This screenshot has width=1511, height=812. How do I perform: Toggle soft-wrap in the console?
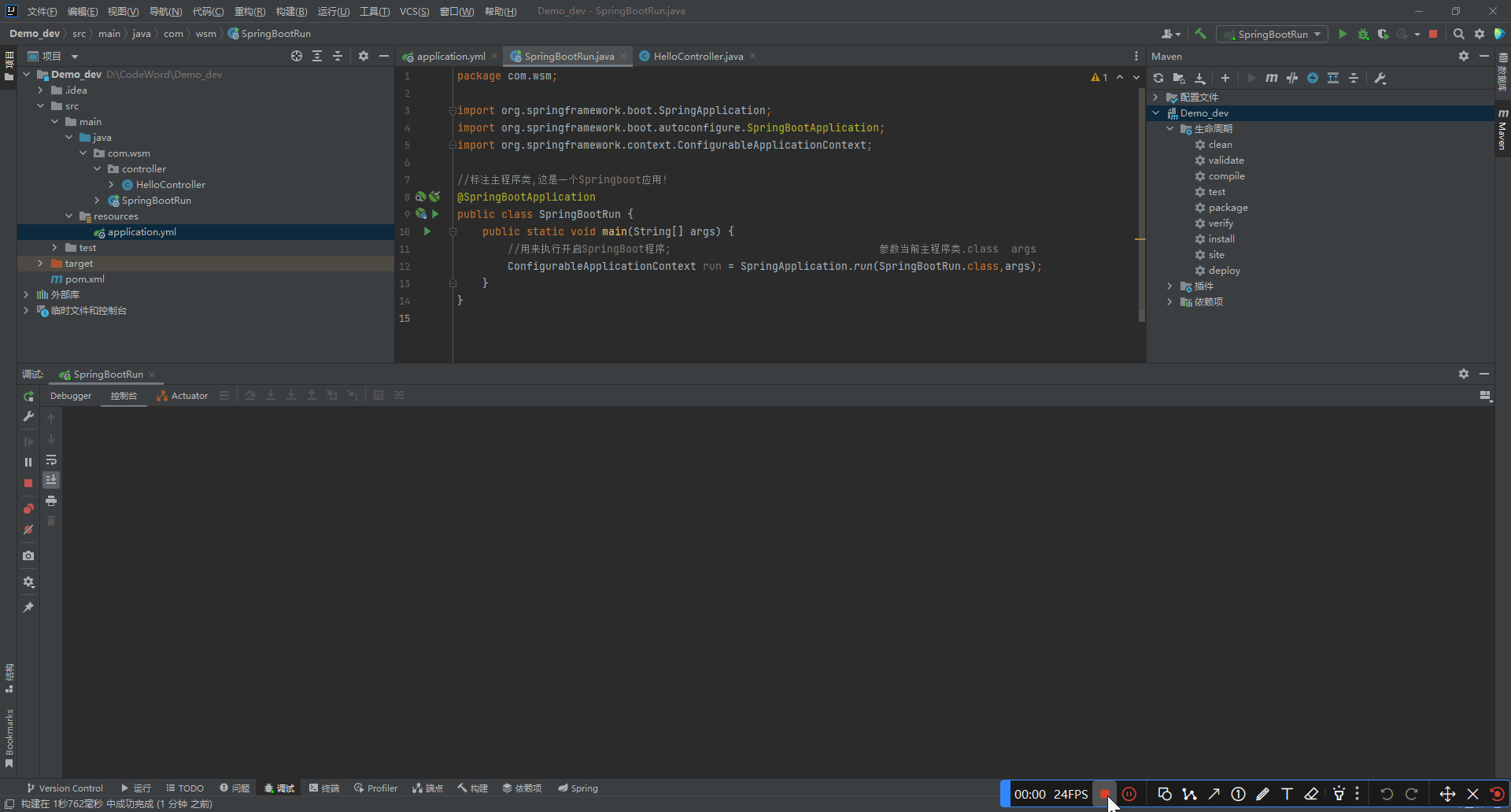(51, 460)
